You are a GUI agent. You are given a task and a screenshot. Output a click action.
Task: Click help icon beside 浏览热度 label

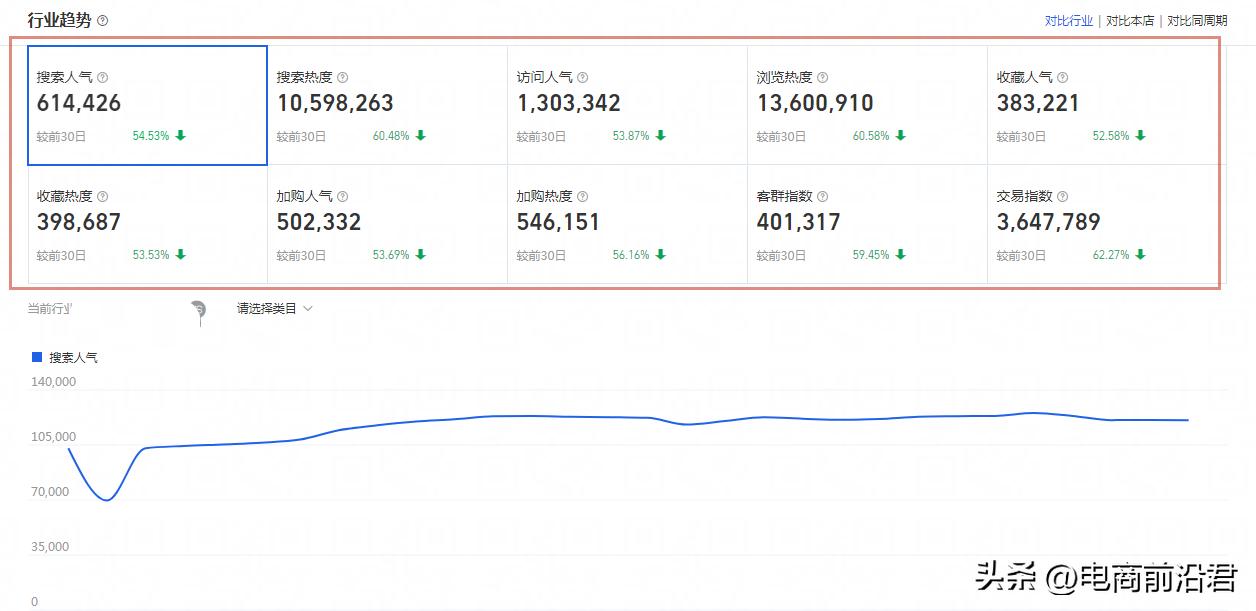pyautogui.click(x=823, y=77)
